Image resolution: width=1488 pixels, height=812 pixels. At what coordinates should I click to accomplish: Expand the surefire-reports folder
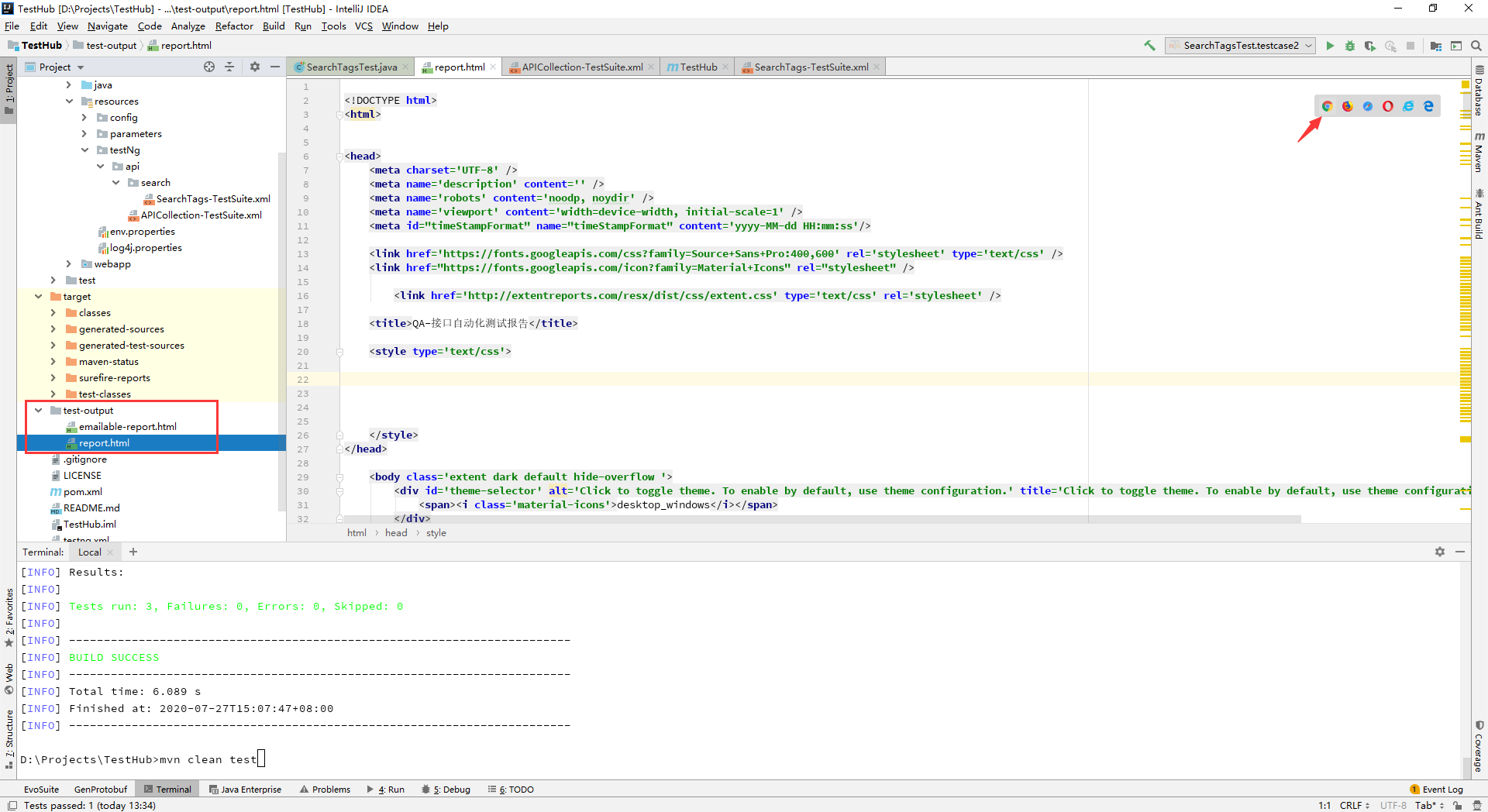pos(53,378)
